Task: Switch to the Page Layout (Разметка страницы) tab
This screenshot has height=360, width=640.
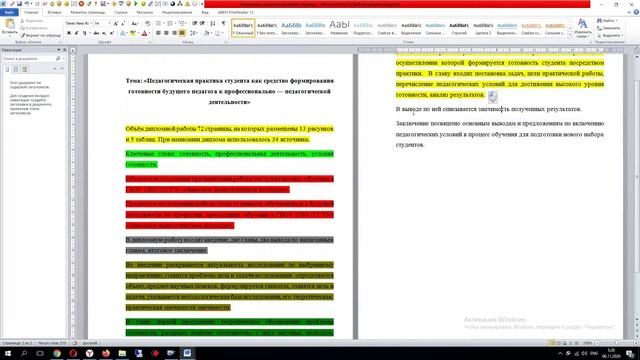Action: tap(88, 12)
